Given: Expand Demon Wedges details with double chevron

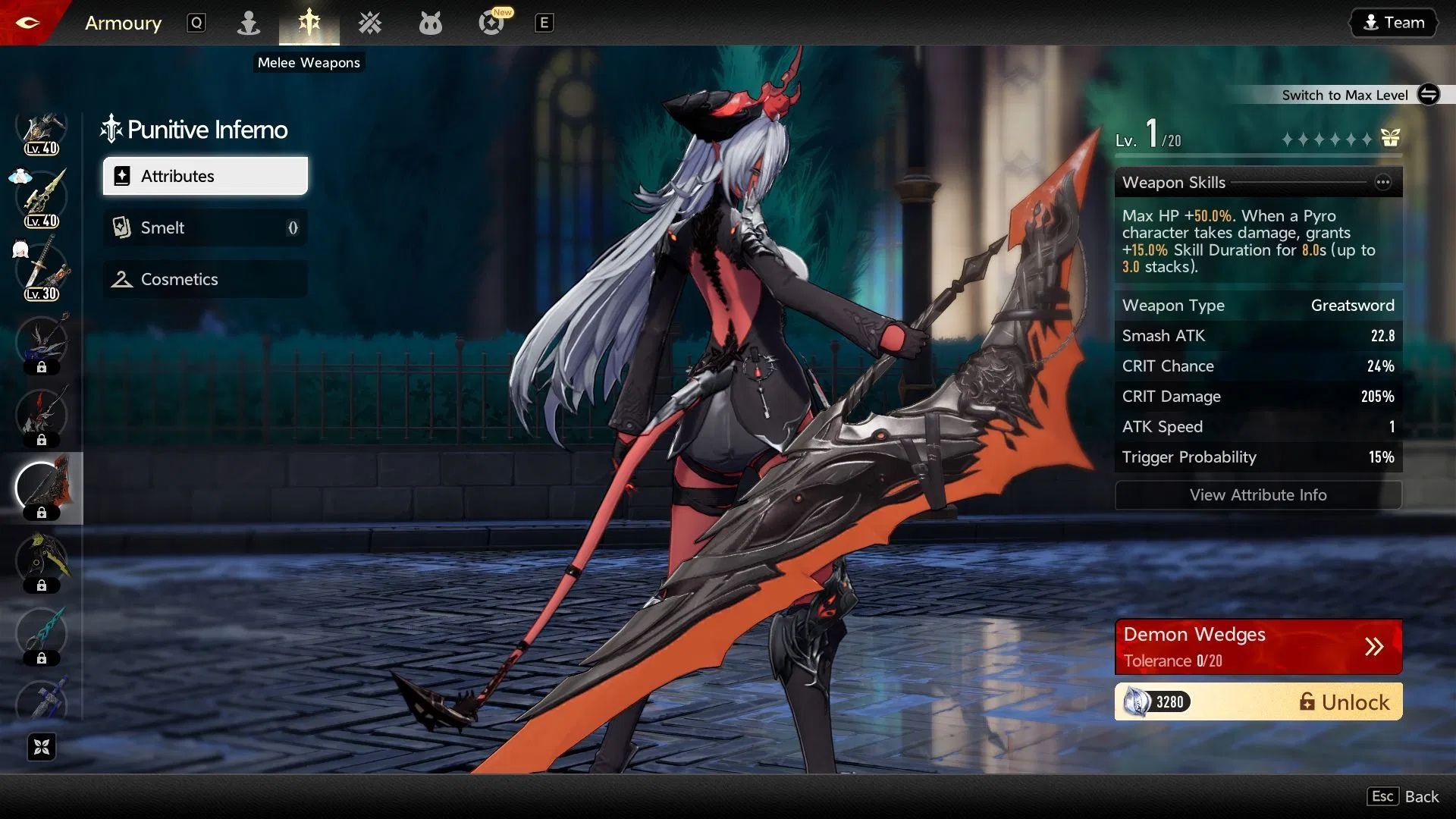Looking at the screenshot, I should pyautogui.click(x=1373, y=646).
